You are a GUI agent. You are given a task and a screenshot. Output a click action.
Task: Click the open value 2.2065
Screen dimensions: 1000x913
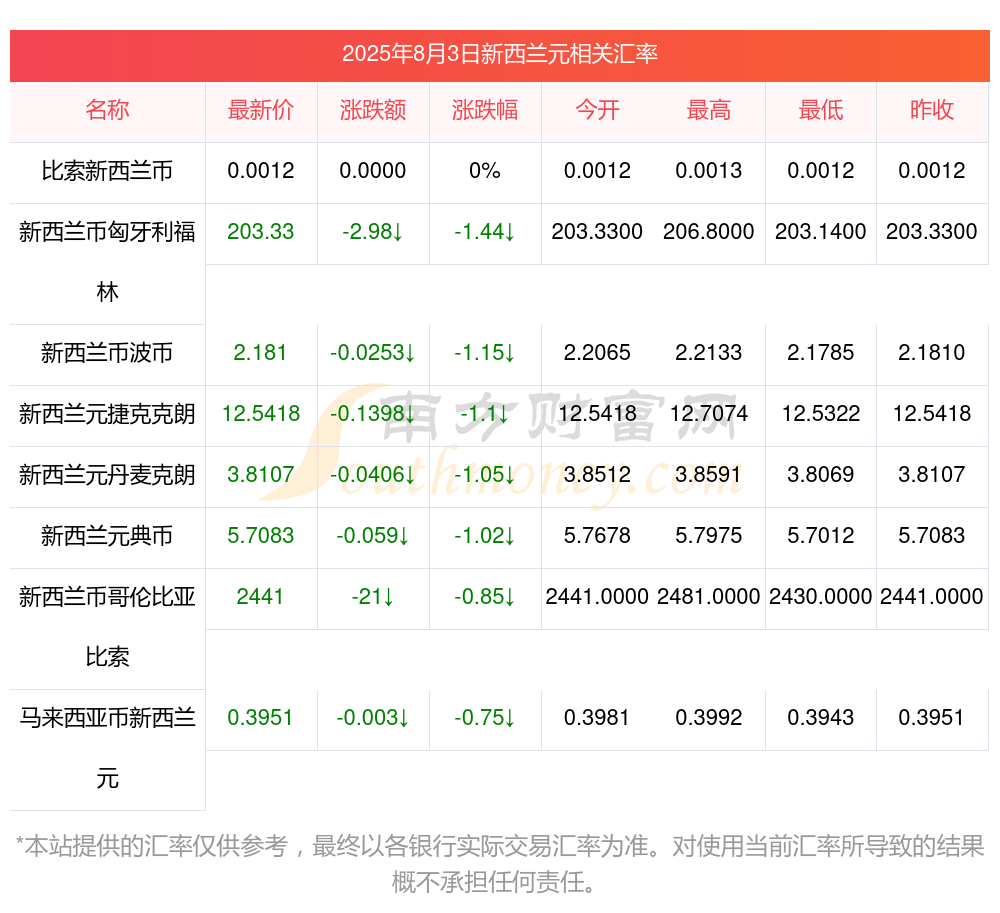click(597, 353)
